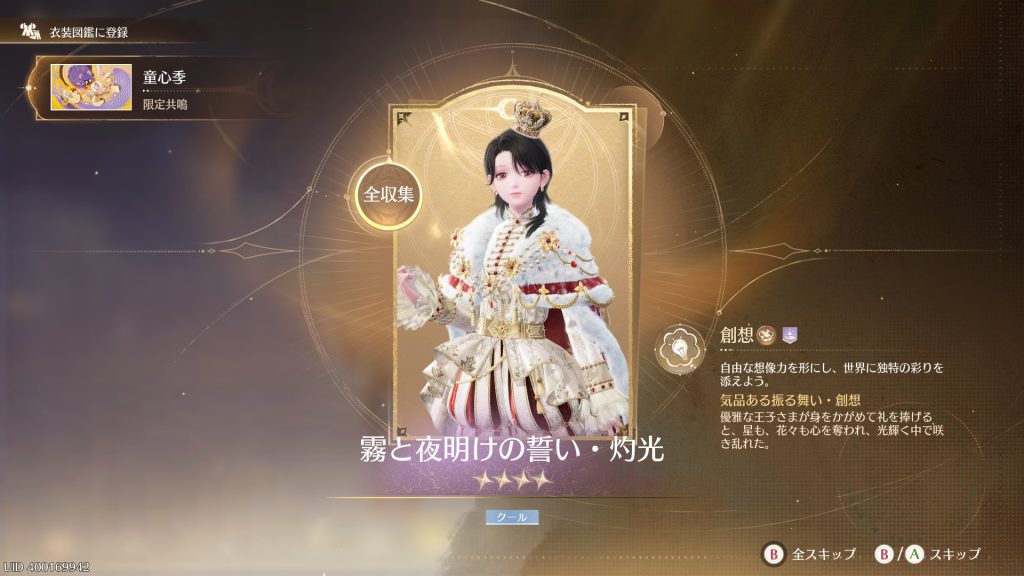Click the outfit name 霧と夜明けの誓い・灼光
Image resolution: width=1024 pixels, height=576 pixels.
pyautogui.click(x=512, y=449)
